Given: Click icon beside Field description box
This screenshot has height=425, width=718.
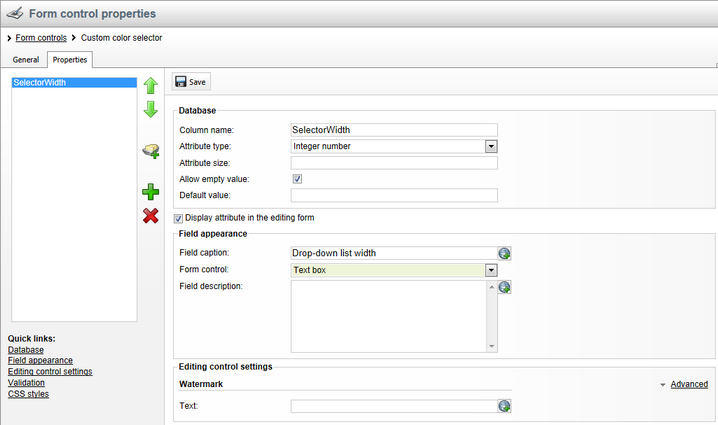Looking at the screenshot, I should 505,287.
